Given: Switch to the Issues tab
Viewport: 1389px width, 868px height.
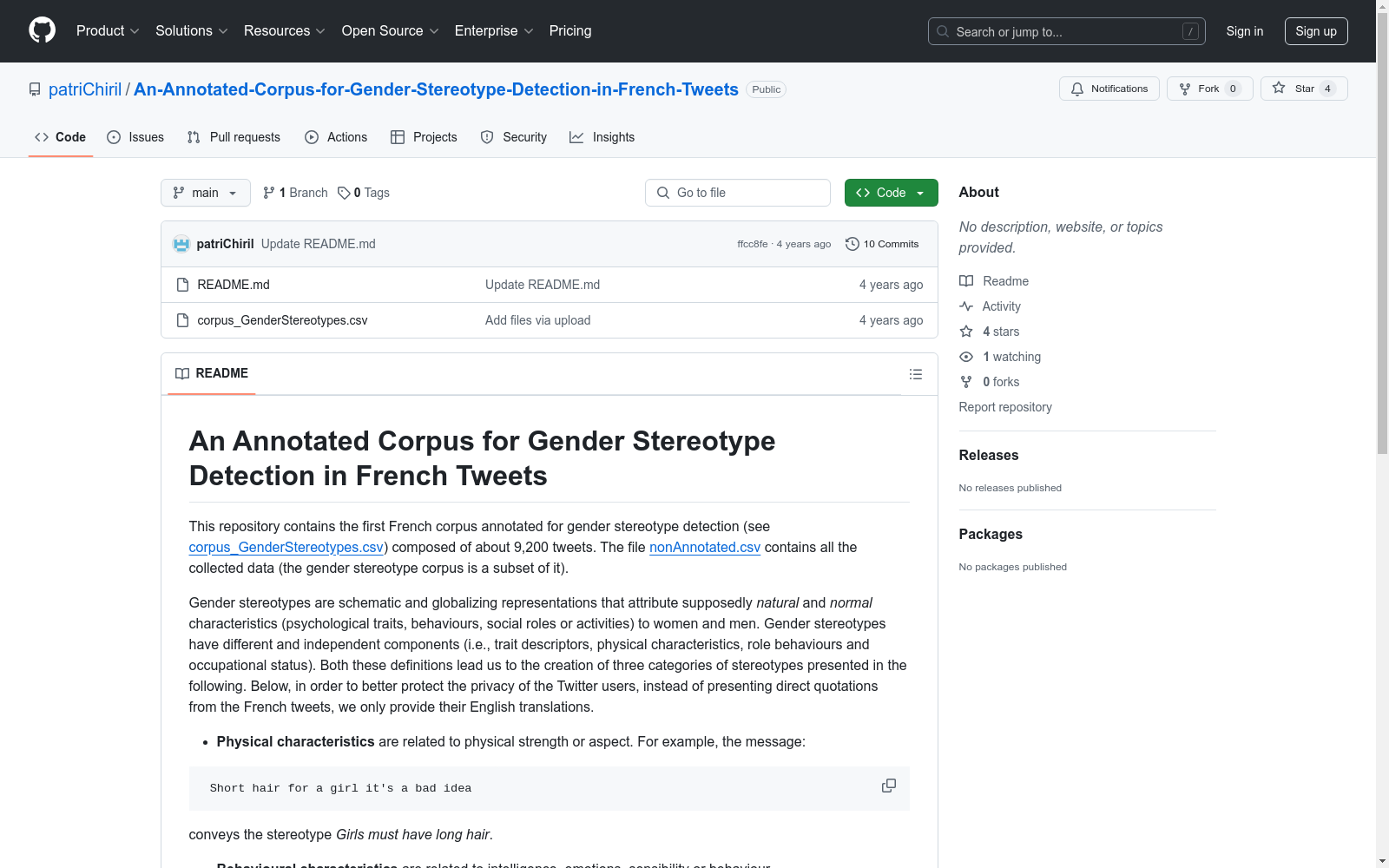Looking at the screenshot, I should pos(135,137).
